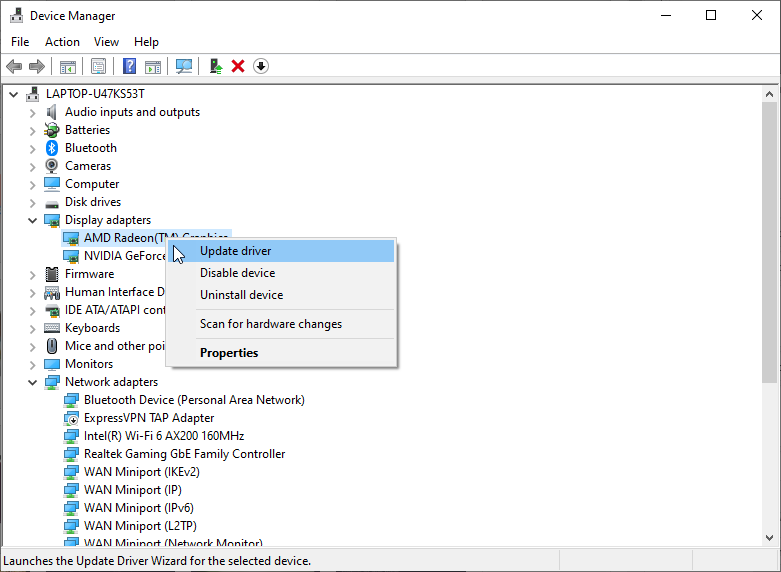The width and height of the screenshot is (781, 572).
Task: Select Uninstall device in context menu
Action: [241, 295]
